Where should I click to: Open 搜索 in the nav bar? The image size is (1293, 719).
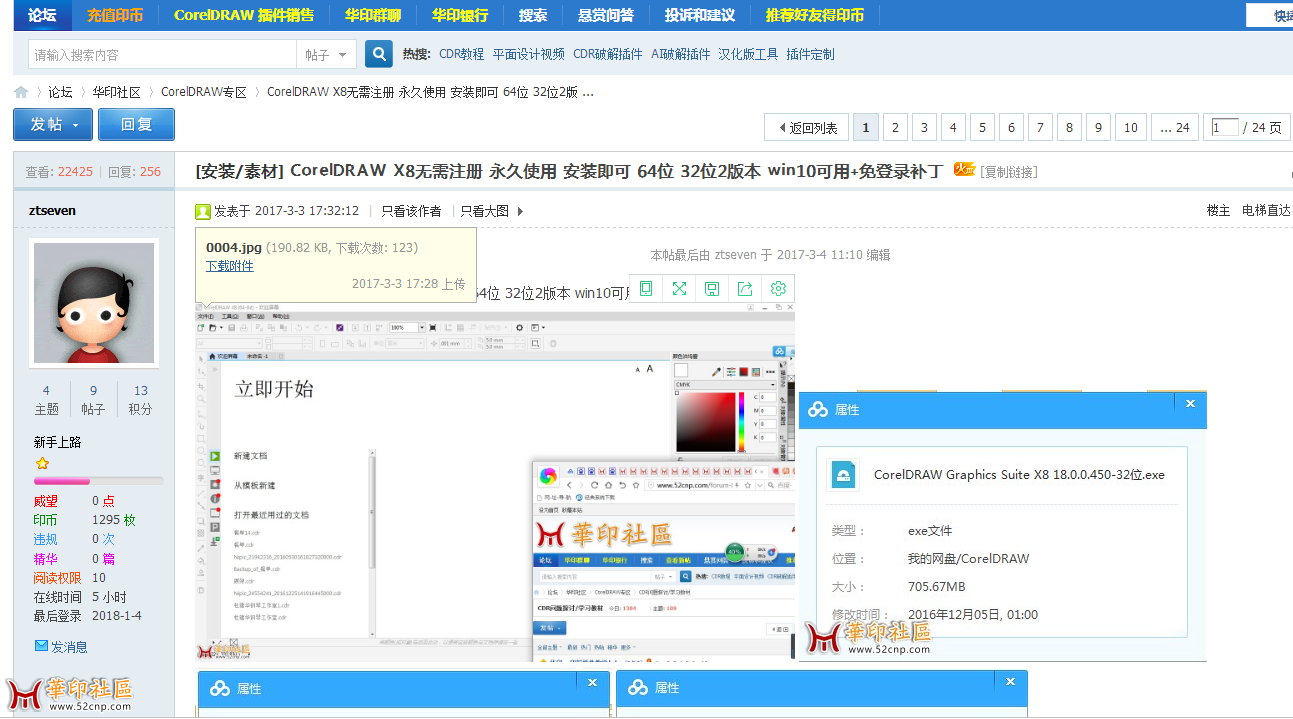(533, 15)
